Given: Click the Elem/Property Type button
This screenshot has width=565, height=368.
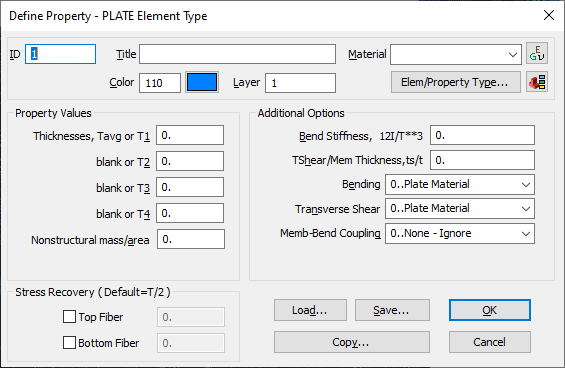Looking at the screenshot, I should [456, 82].
